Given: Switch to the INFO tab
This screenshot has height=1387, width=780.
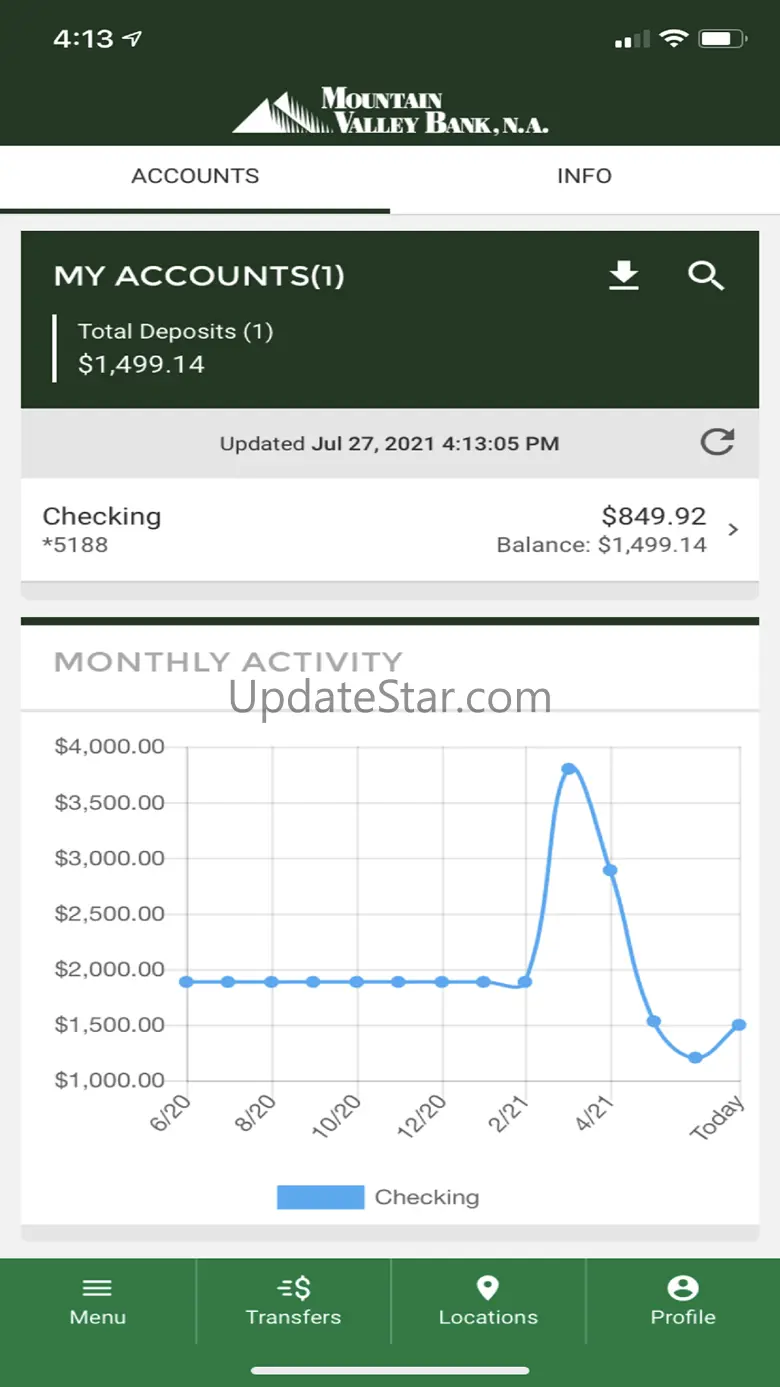Looking at the screenshot, I should 584,176.
